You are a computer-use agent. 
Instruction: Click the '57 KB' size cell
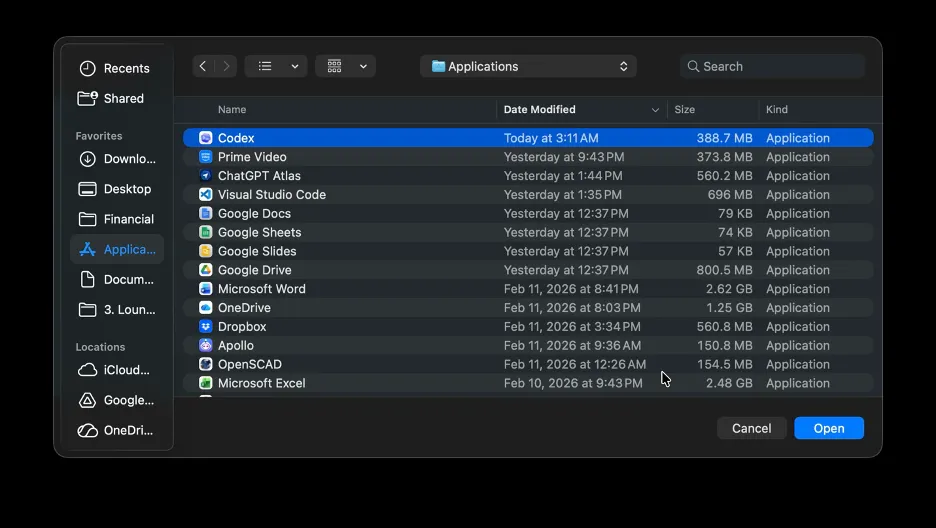tap(735, 251)
